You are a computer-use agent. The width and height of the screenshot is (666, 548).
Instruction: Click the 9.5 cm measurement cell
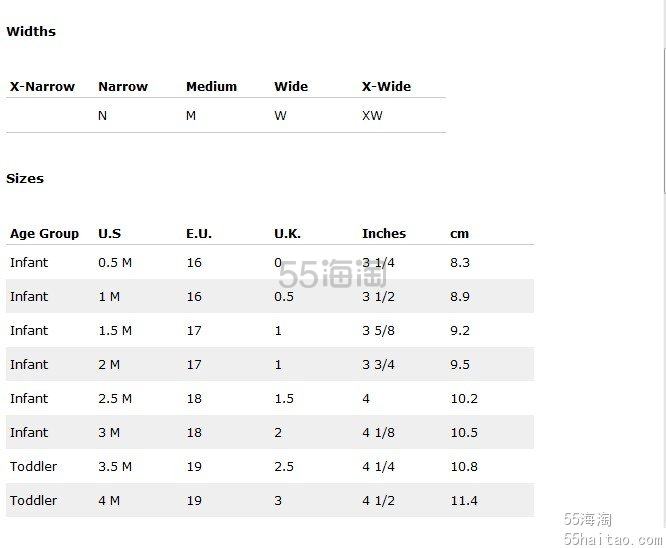click(x=460, y=364)
